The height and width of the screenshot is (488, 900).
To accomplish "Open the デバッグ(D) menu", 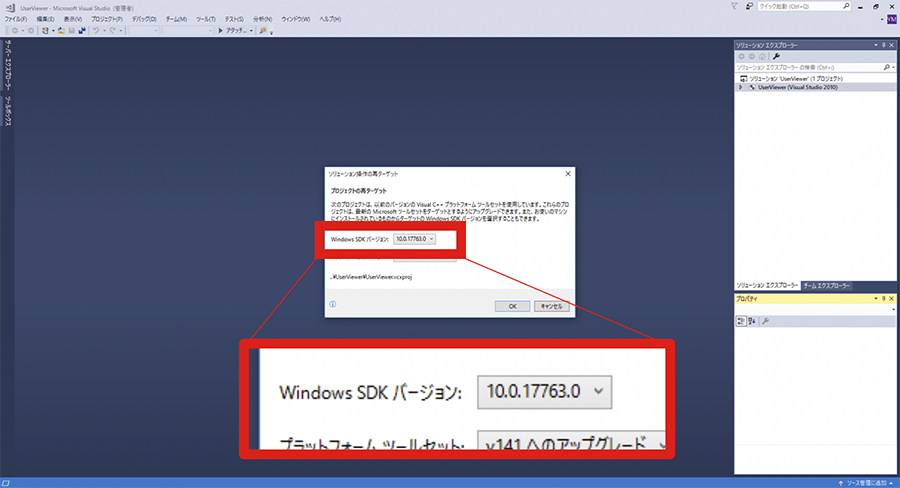I will tap(144, 19).
